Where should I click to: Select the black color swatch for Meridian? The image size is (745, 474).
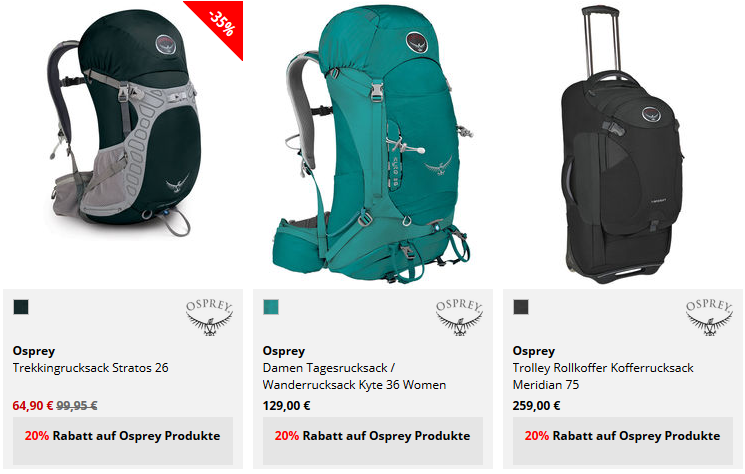pos(521,307)
